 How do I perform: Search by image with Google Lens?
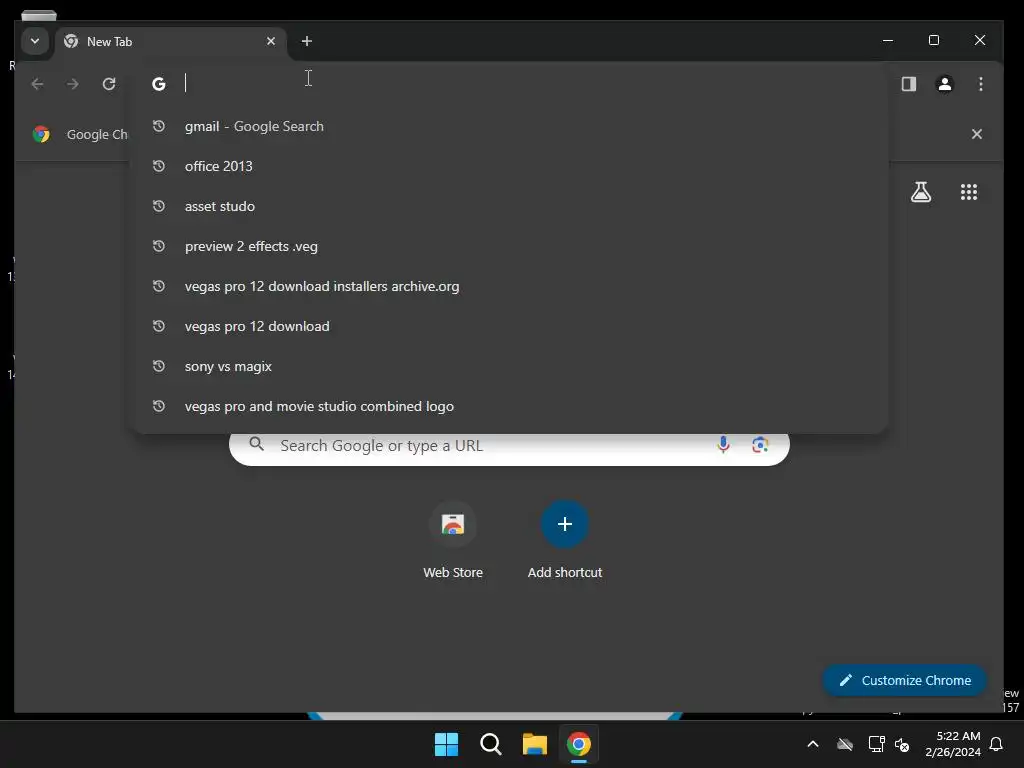pos(760,445)
